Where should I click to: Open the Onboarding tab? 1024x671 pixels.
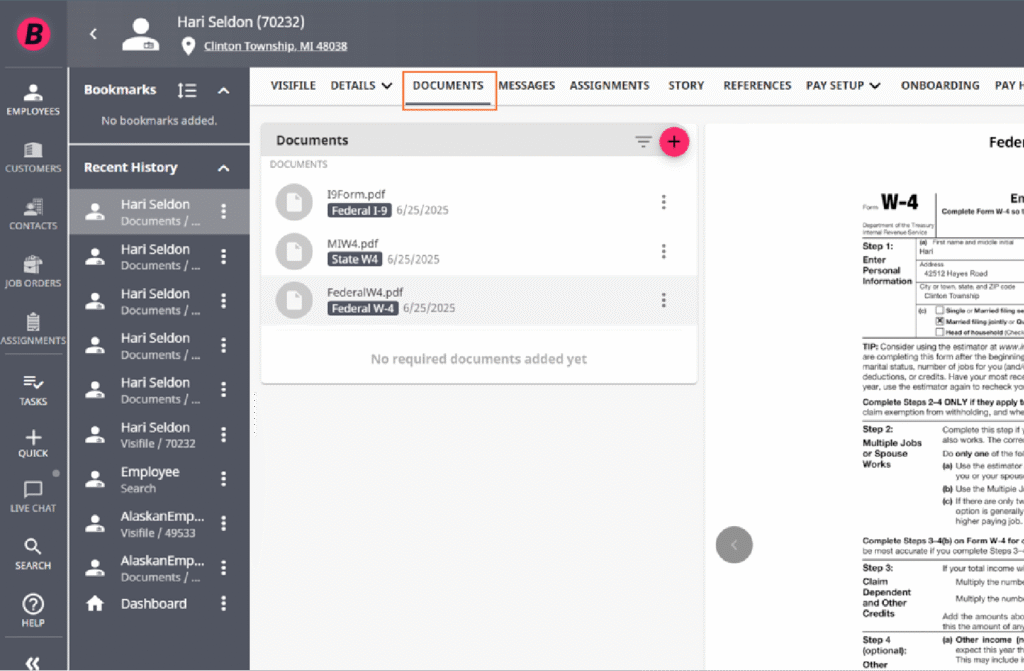pos(939,86)
